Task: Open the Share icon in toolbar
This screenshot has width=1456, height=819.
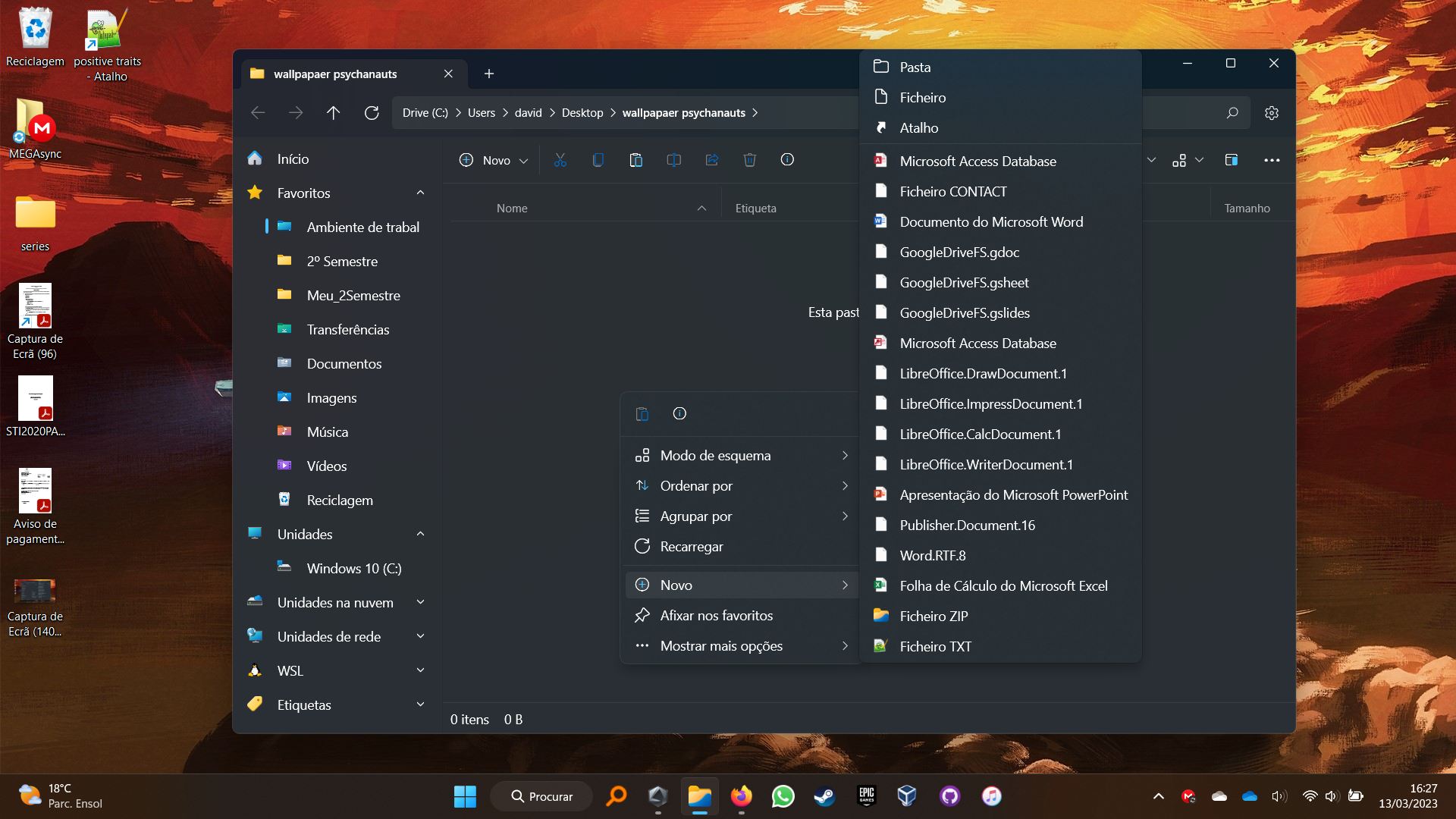Action: pyautogui.click(x=711, y=160)
